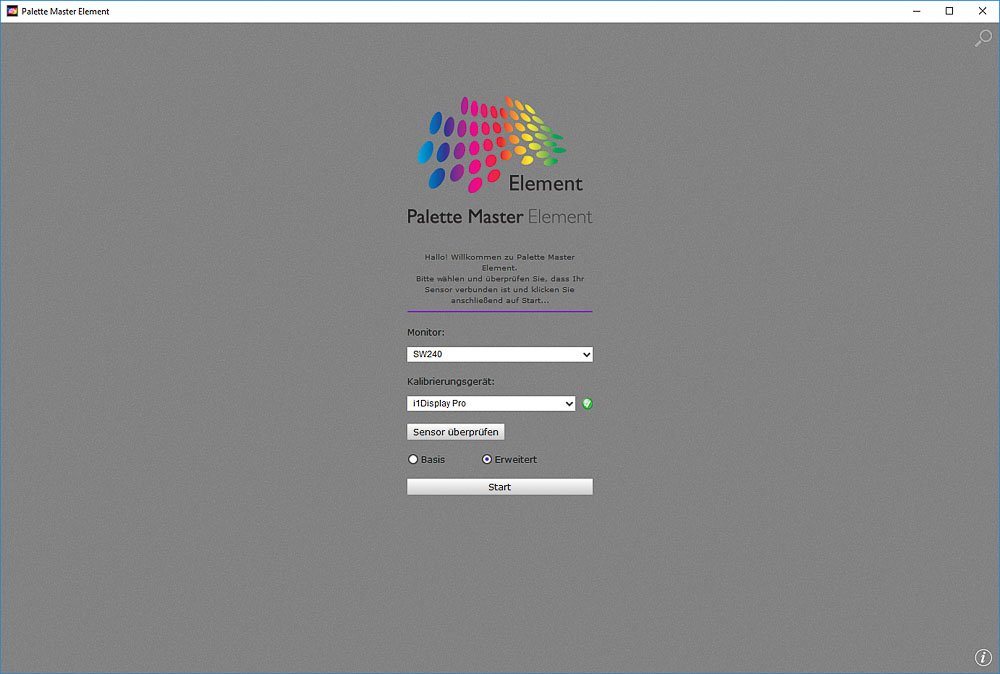The image size is (1000, 674).
Task: Click the Start button
Action: (500, 487)
